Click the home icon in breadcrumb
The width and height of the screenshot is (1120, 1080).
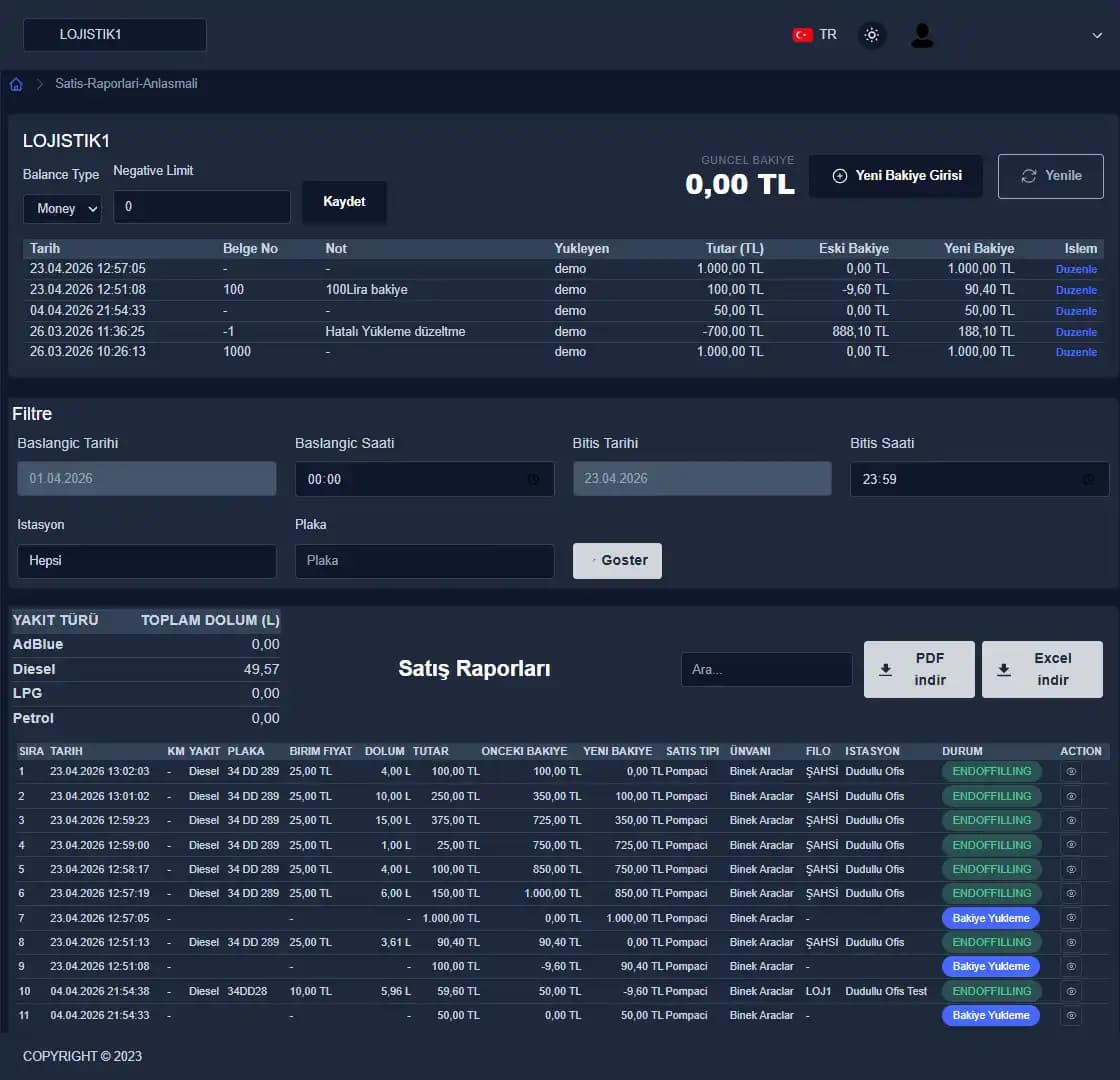pyautogui.click(x=16, y=84)
